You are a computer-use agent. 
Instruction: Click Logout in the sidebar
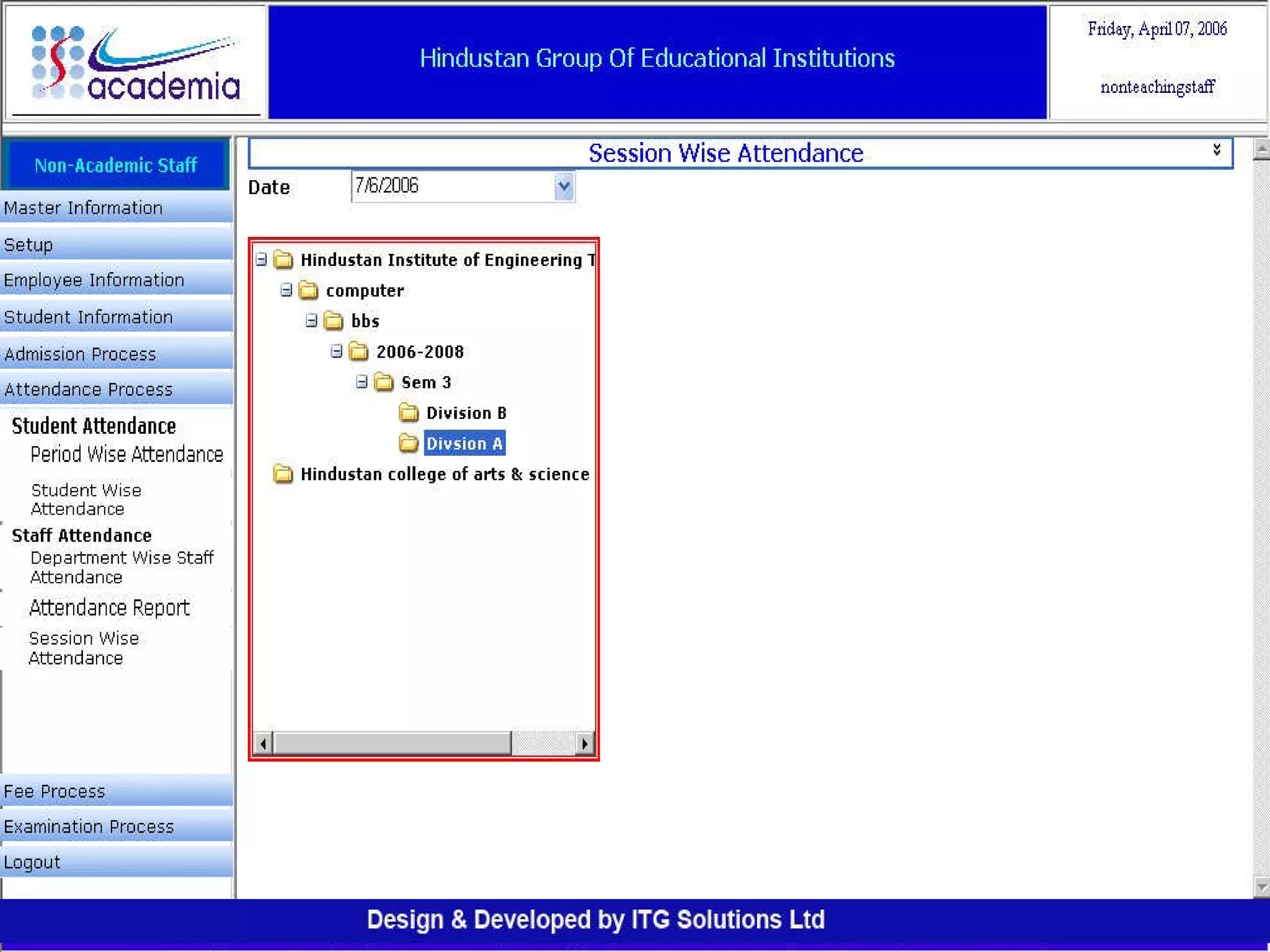32,862
